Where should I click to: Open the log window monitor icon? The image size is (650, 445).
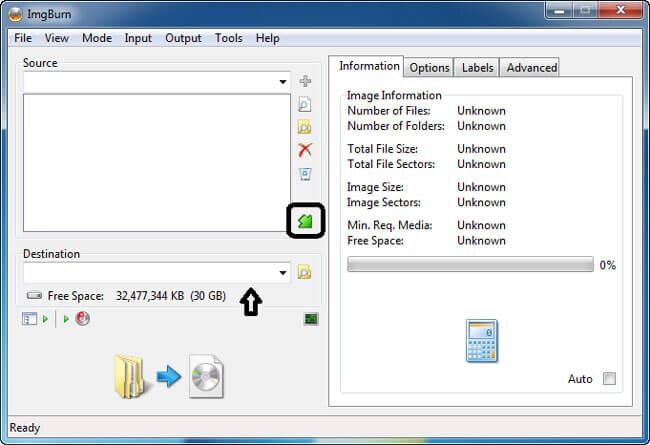pos(311,319)
